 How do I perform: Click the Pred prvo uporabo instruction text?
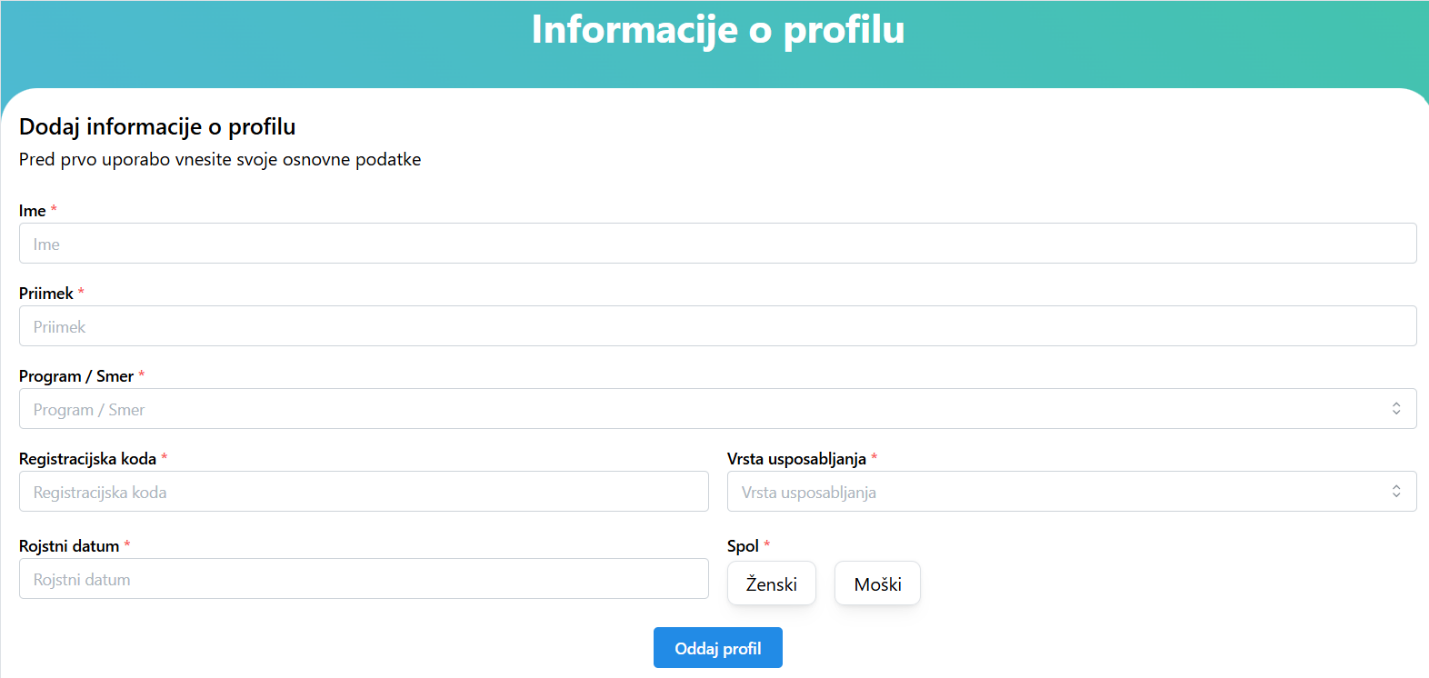pos(220,160)
